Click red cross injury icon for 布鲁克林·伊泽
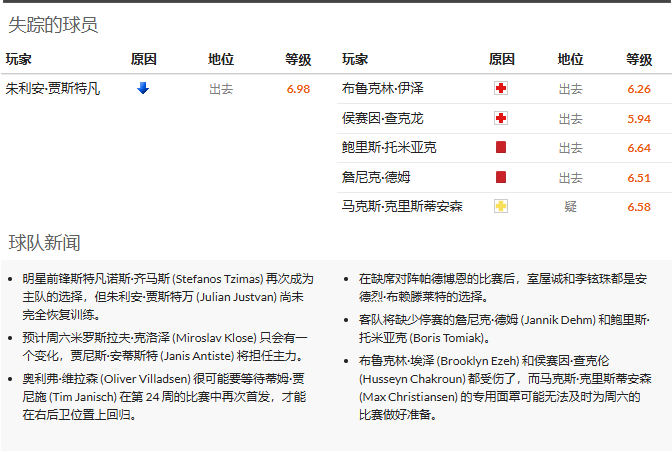This screenshot has width=672, height=453. click(x=501, y=89)
